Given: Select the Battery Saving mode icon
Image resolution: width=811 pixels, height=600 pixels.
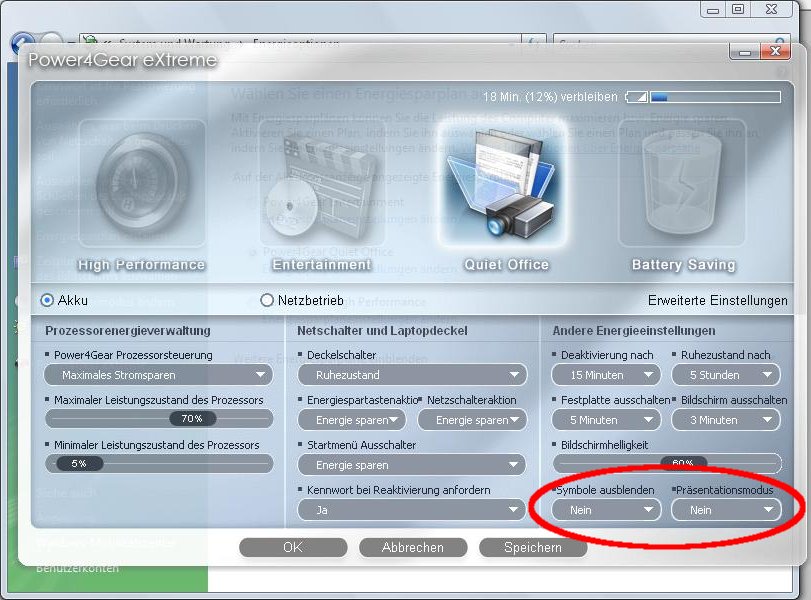Looking at the screenshot, I should point(683,187).
